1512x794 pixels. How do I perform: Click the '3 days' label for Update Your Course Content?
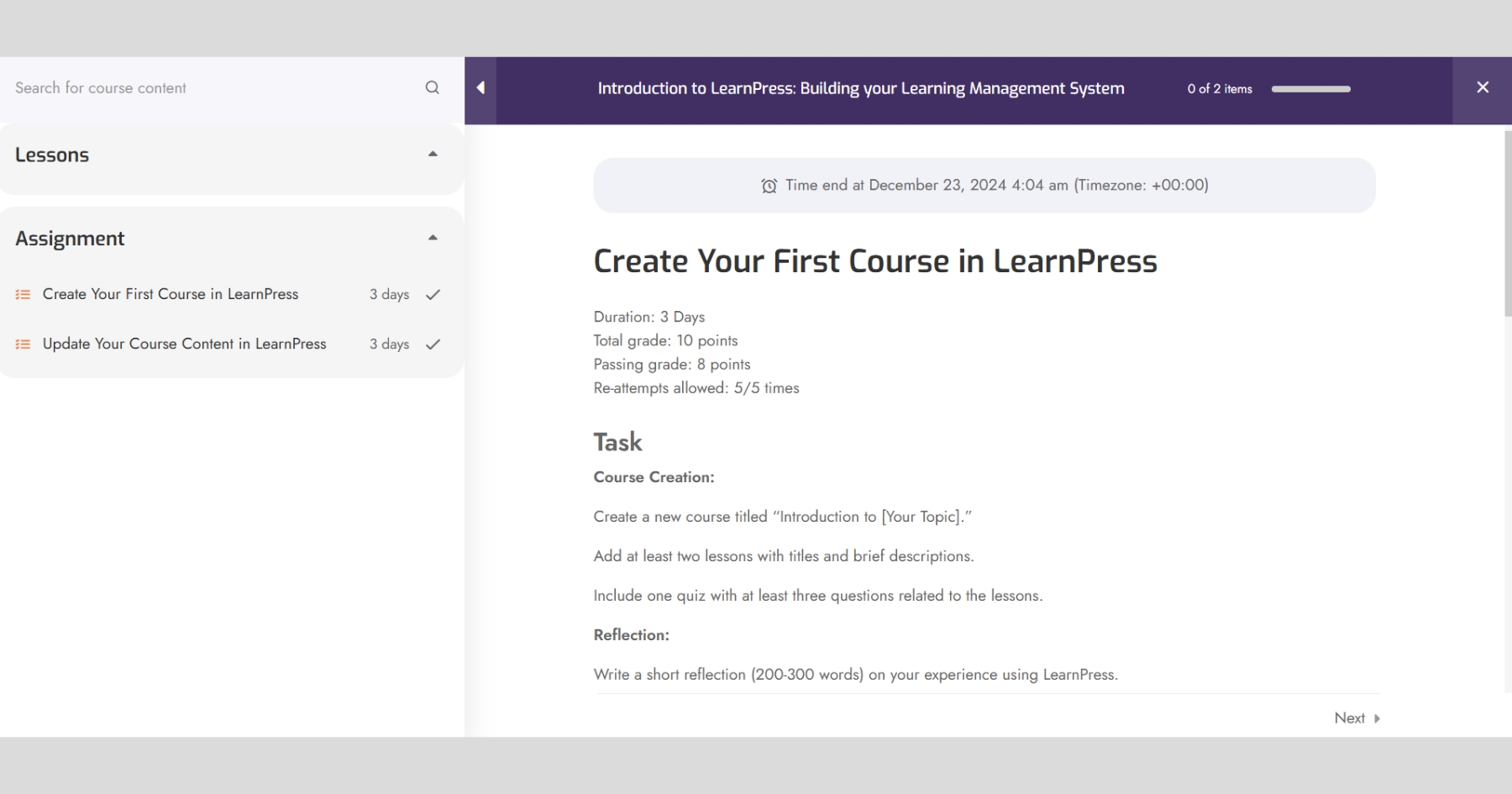tap(389, 344)
